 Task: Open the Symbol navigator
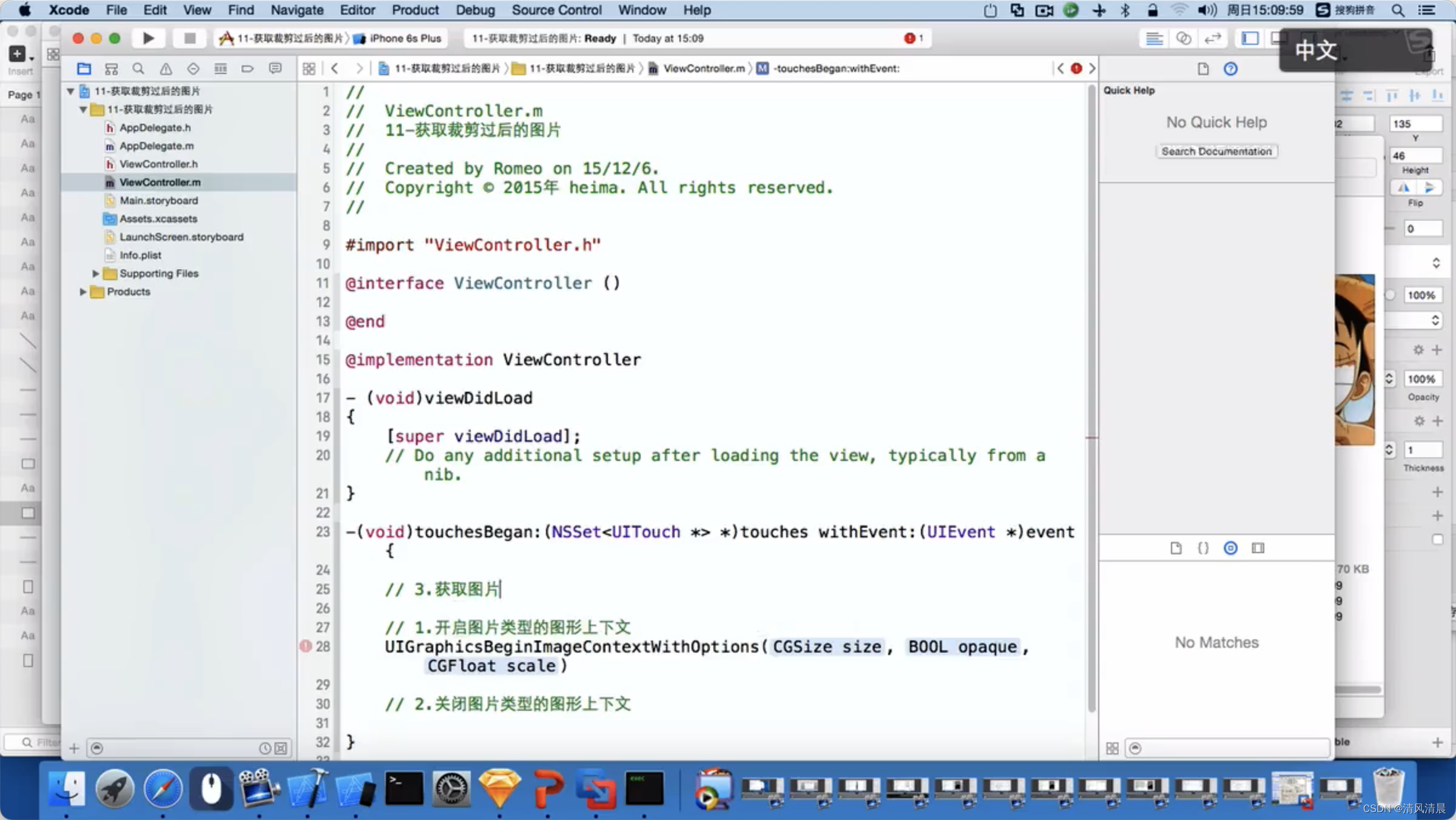(x=111, y=69)
